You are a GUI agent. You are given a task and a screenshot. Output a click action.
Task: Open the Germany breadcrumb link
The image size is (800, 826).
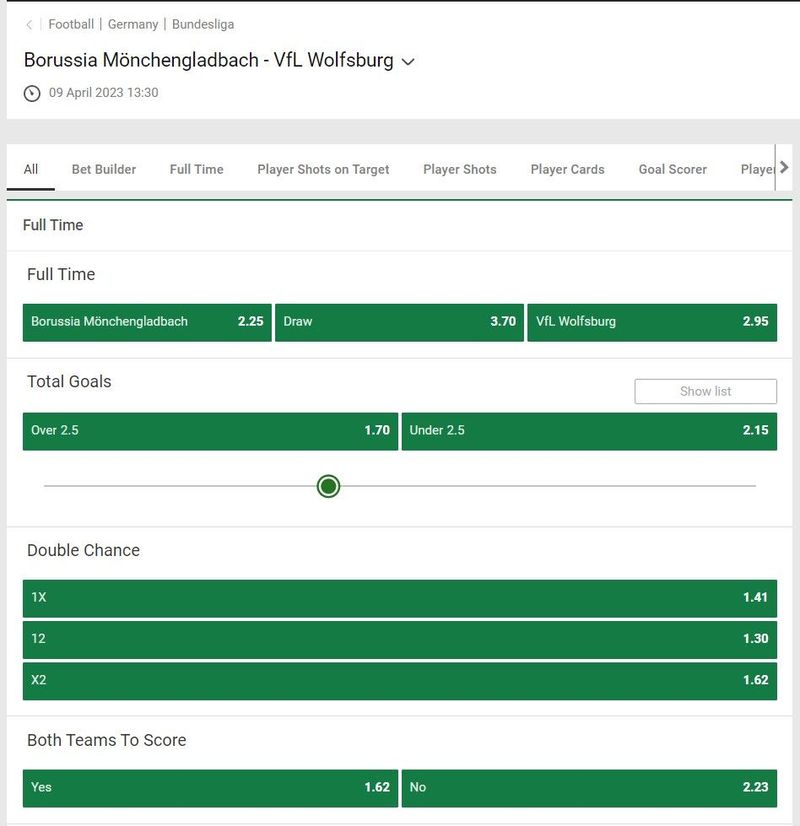click(133, 24)
